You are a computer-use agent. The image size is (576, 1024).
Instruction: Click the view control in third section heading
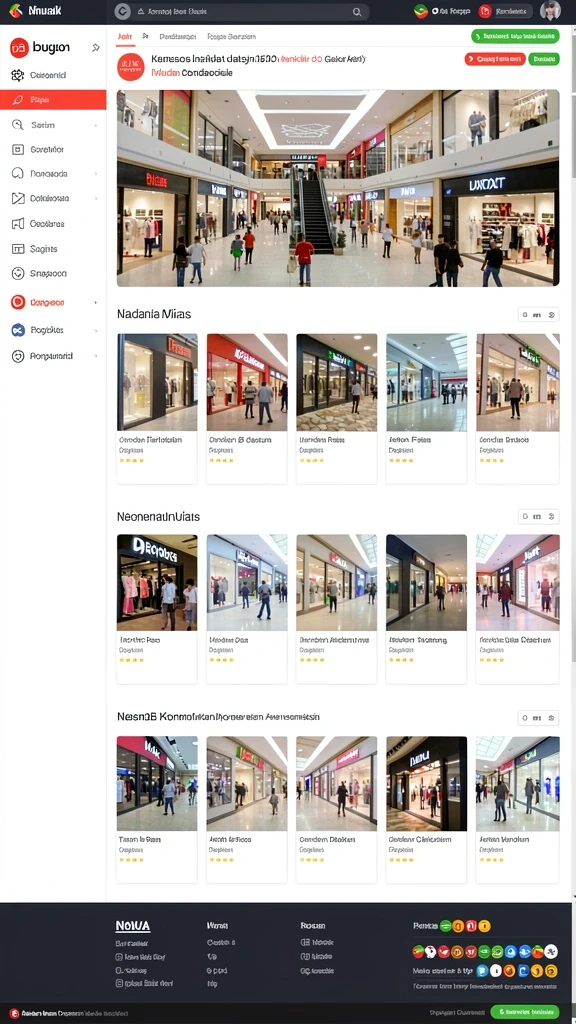coord(539,718)
